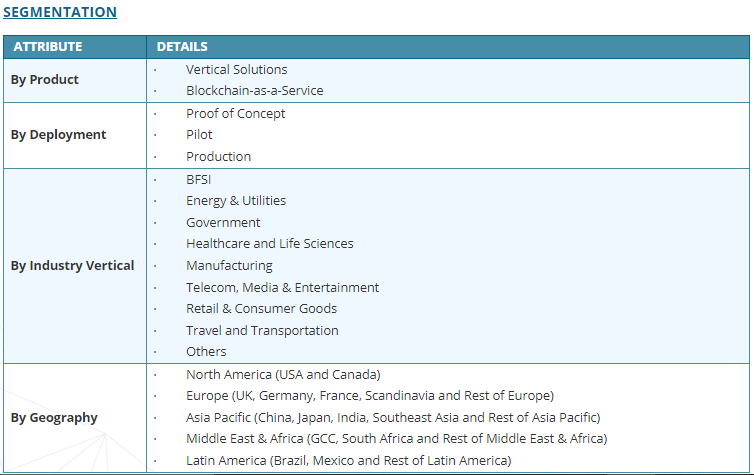The width and height of the screenshot is (754, 475).
Task: Click the BFSI industry entry
Action: coord(198,179)
